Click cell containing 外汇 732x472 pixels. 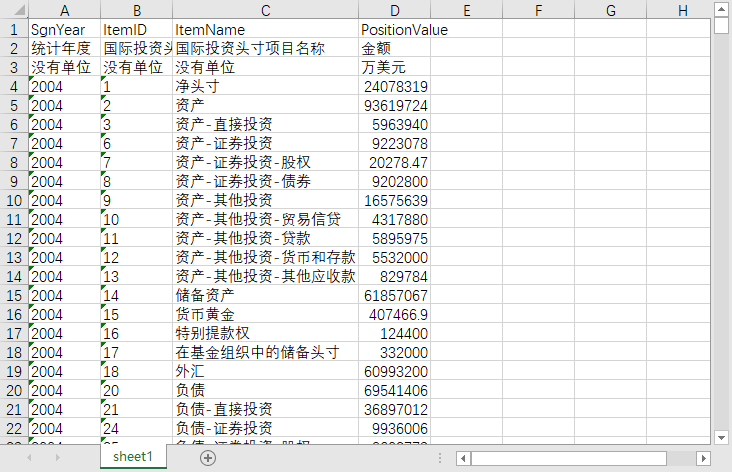coord(266,371)
